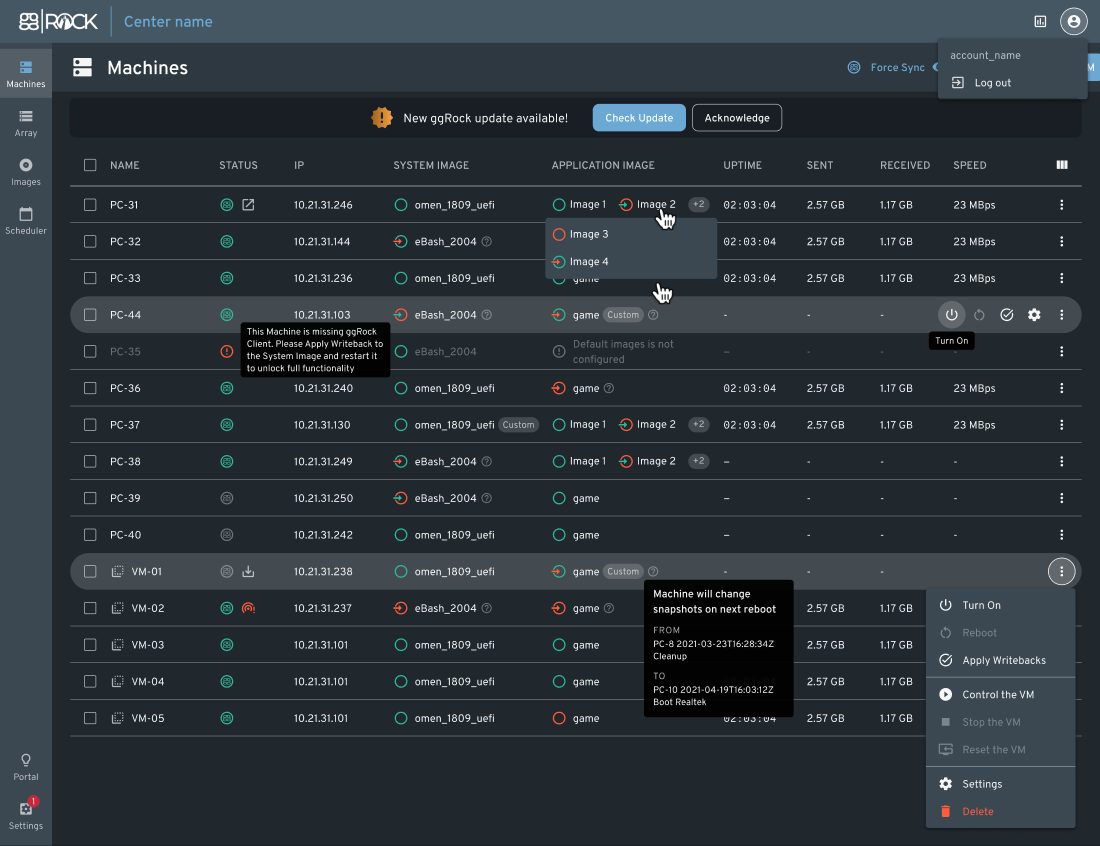Click IP address 10.21.31.249

[323, 462]
